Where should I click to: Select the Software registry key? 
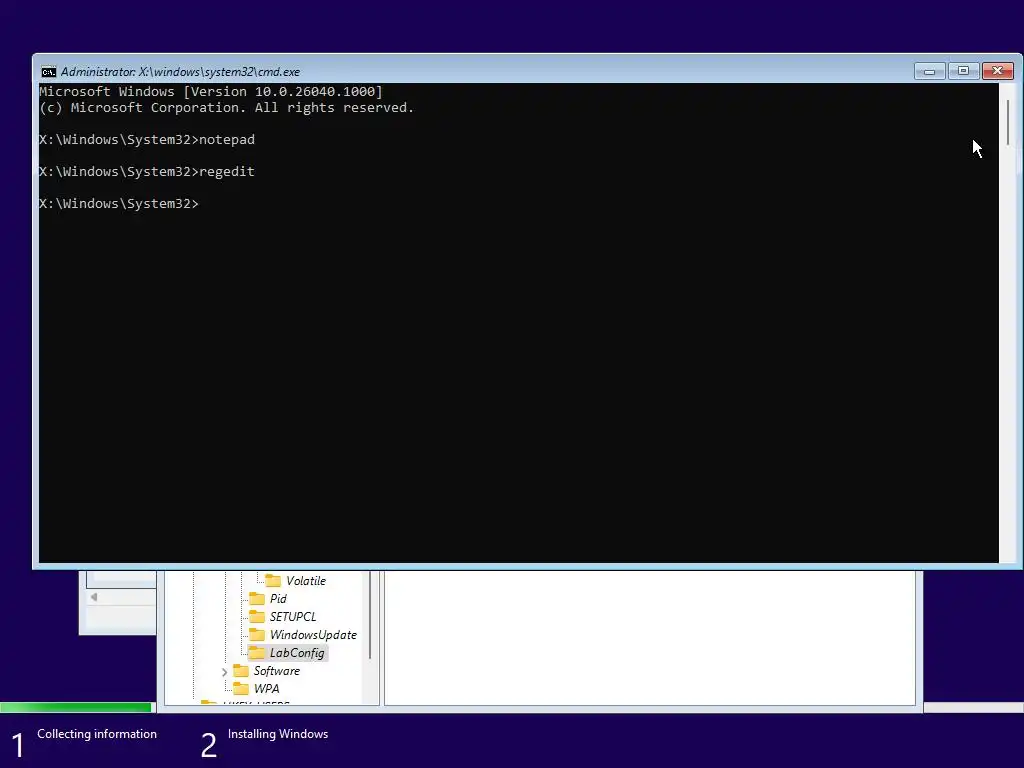276,671
